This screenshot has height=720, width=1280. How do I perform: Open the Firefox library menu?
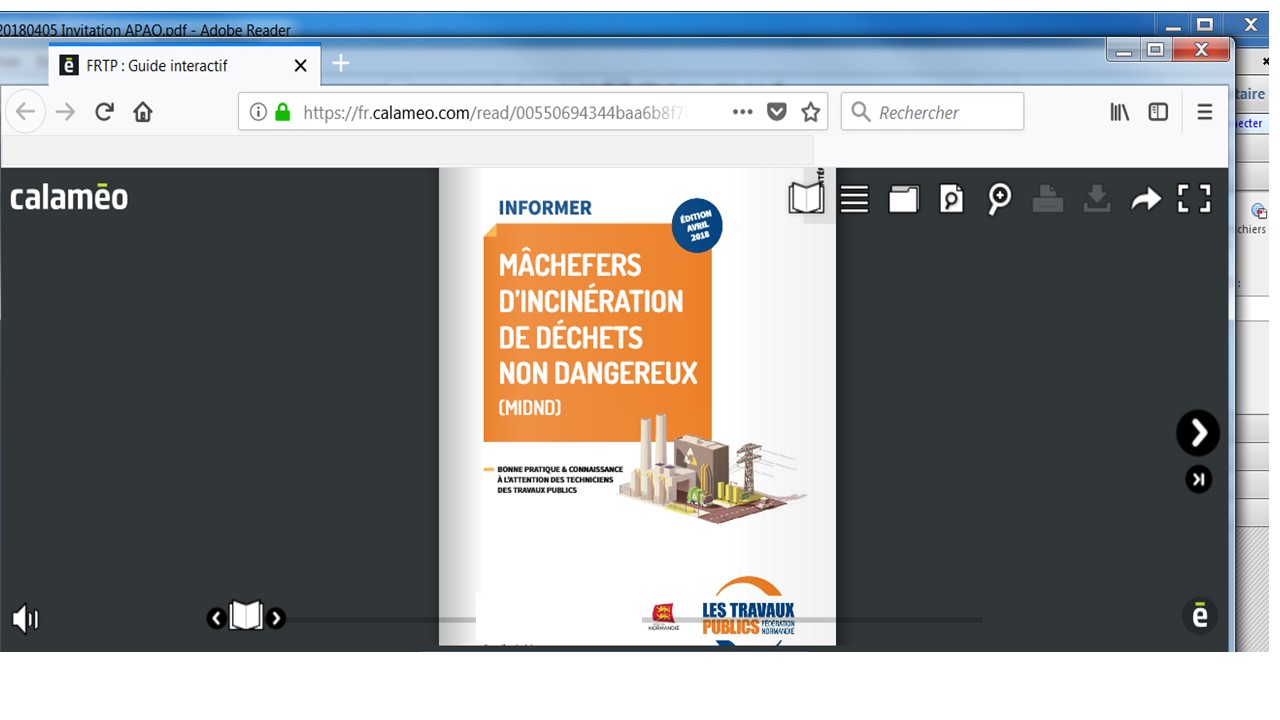(1119, 112)
